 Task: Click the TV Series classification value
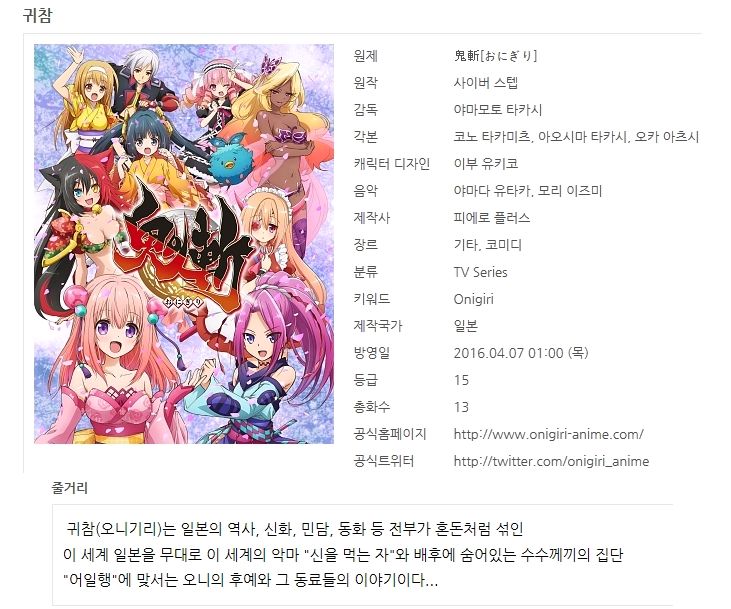coord(480,272)
